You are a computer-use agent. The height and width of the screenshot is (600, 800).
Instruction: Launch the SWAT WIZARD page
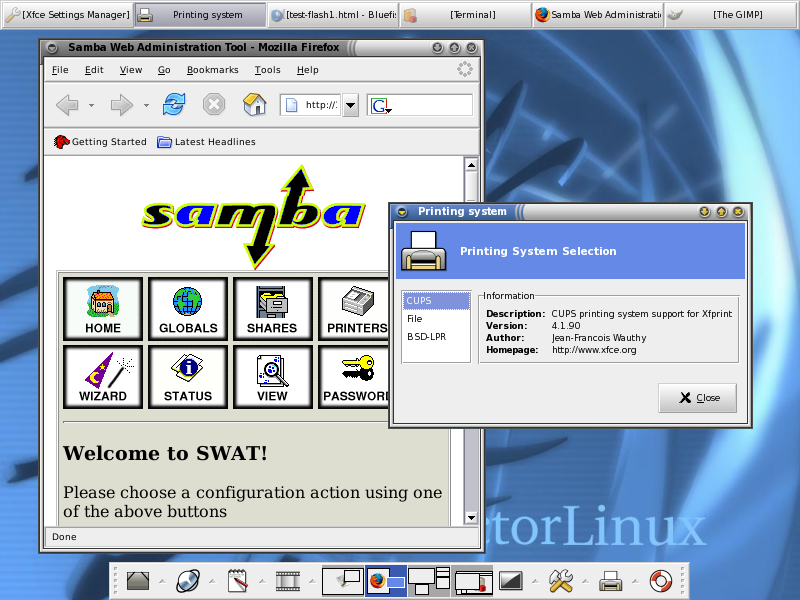(103, 377)
